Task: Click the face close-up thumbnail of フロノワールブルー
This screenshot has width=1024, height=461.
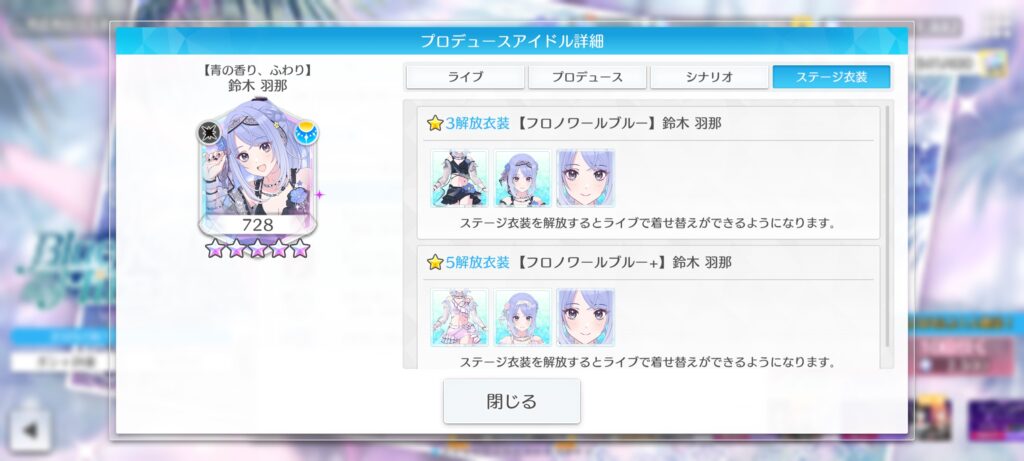Action: pyautogui.click(x=586, y=178)
